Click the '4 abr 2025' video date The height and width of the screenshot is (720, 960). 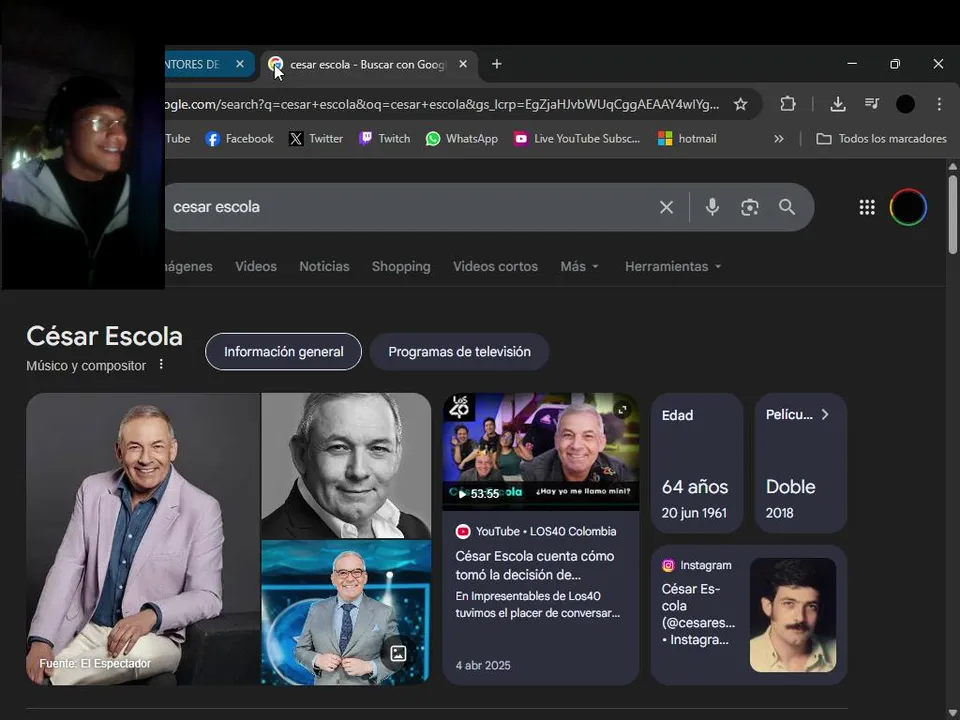point(482,666)
